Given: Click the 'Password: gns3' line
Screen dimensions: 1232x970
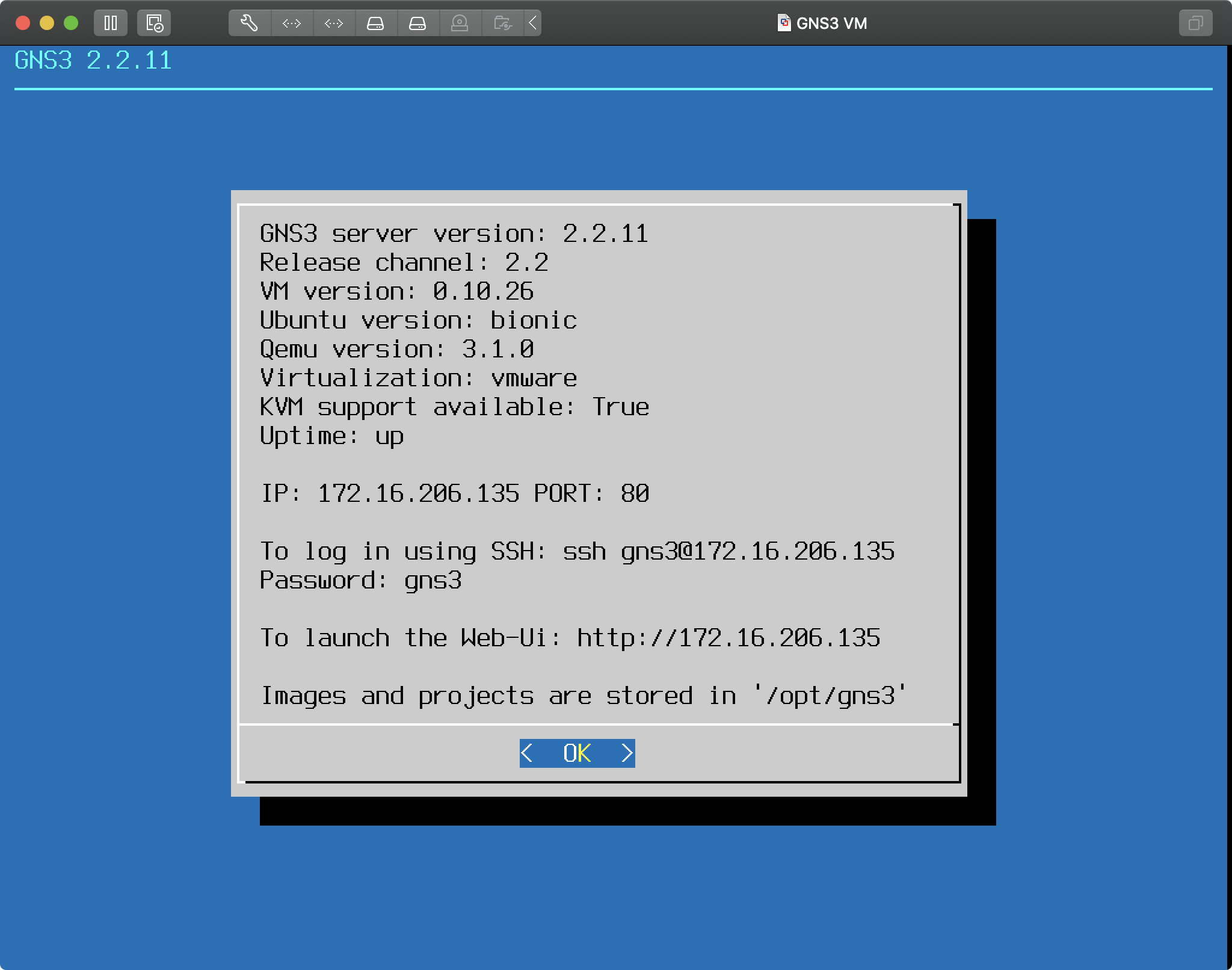Looking at the screenshot, I should (360, 580).
